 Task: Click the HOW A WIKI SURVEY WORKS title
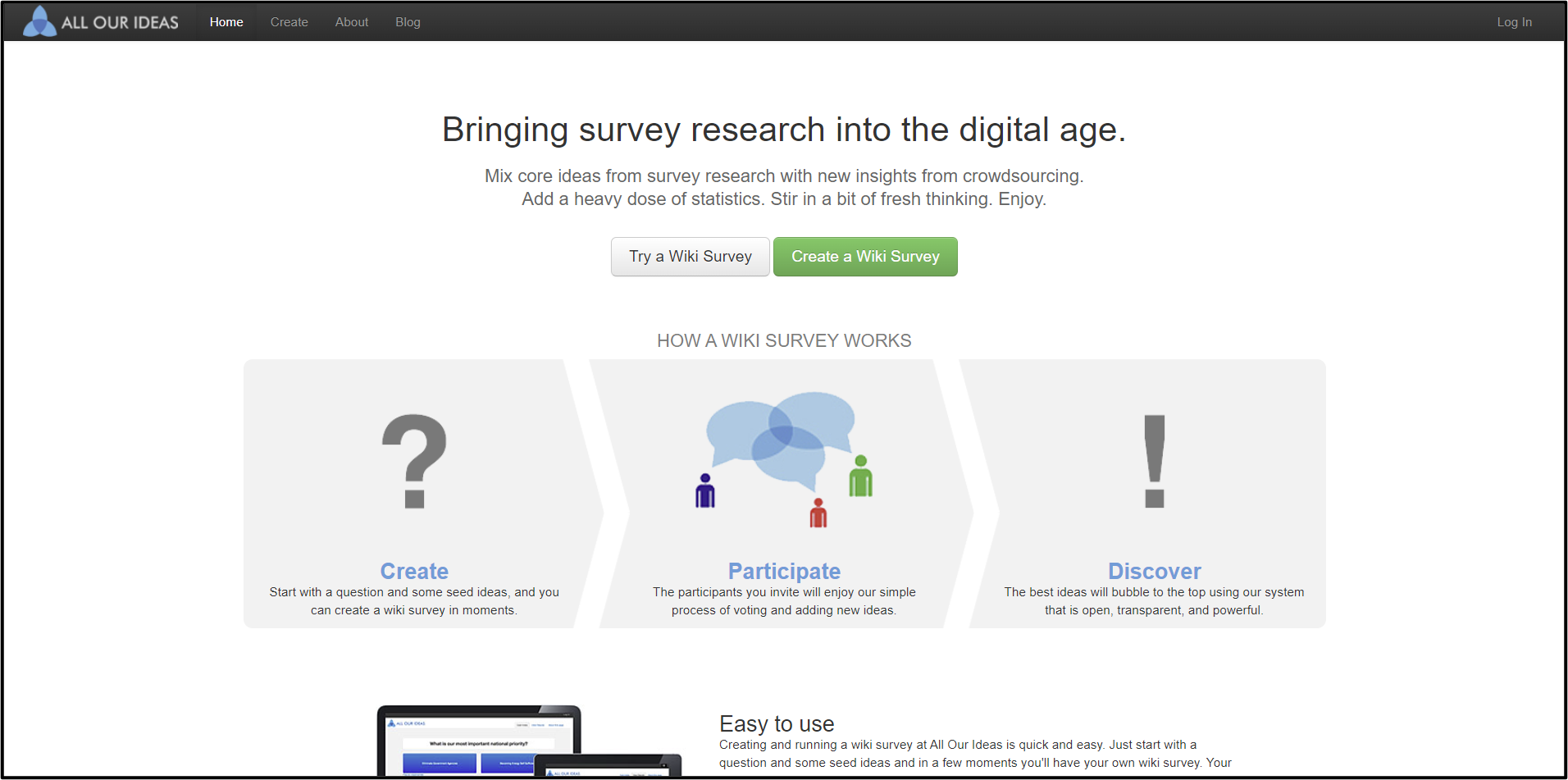click(783, 340)
